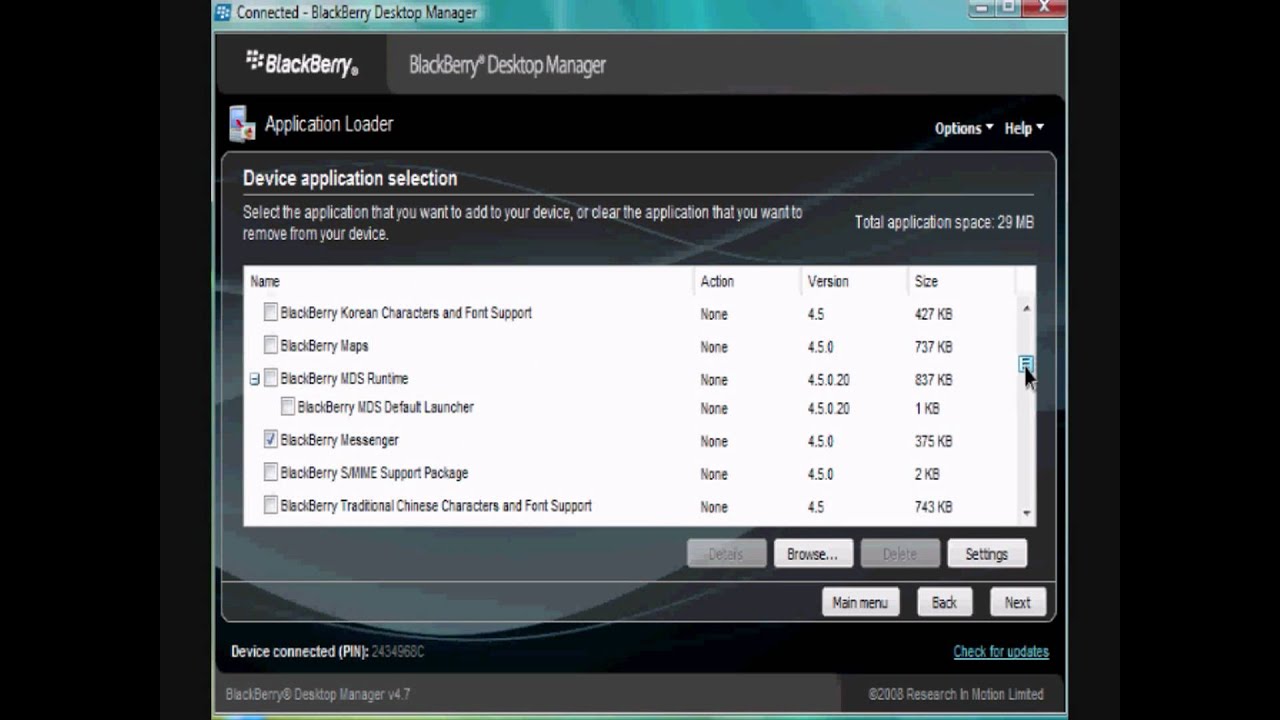The image size is (1280, 720).
Task: Click the 4.5.0.20 version of MDS Runtime
Action: click(828, 380)
